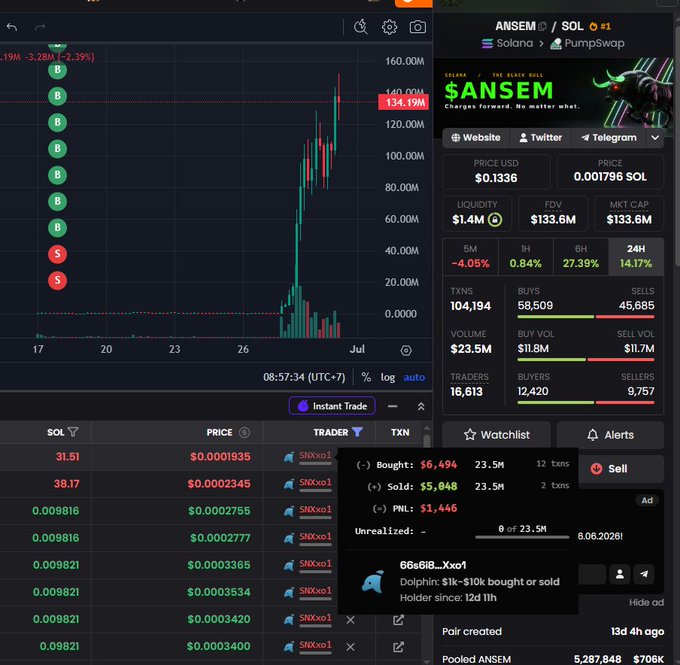Click the Sell button

(621, 468)
